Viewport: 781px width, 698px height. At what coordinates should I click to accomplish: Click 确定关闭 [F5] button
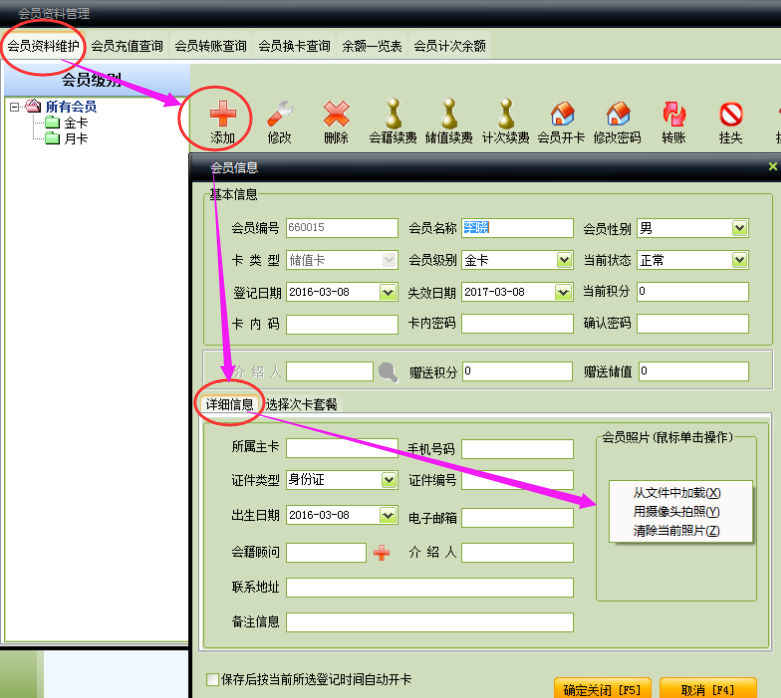coord(602,690)
